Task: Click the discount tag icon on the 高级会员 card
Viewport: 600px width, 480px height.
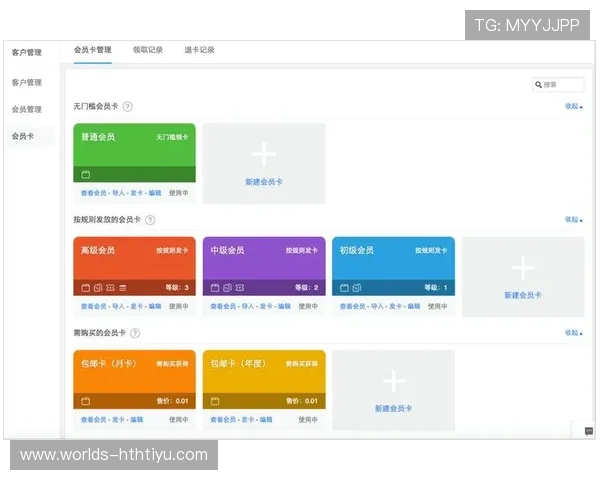Action: click(98, 288)
